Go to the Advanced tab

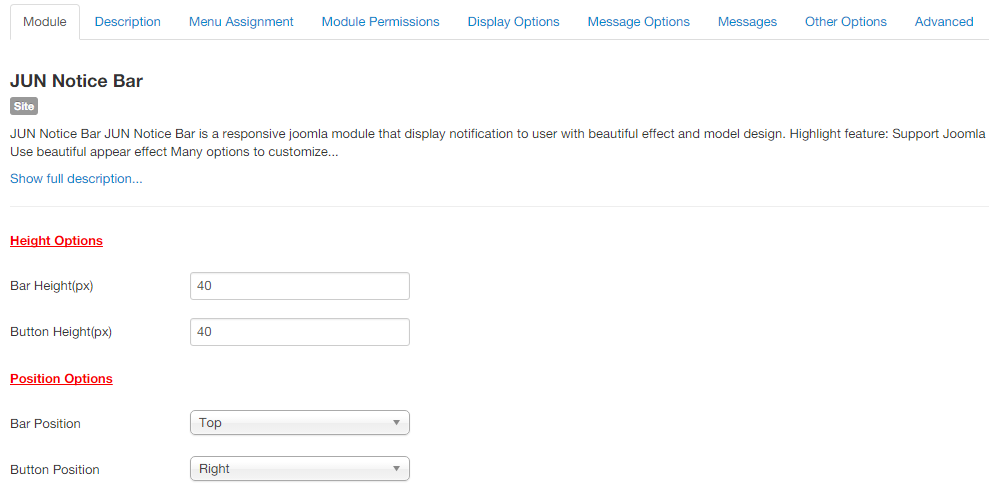(944, 22)
